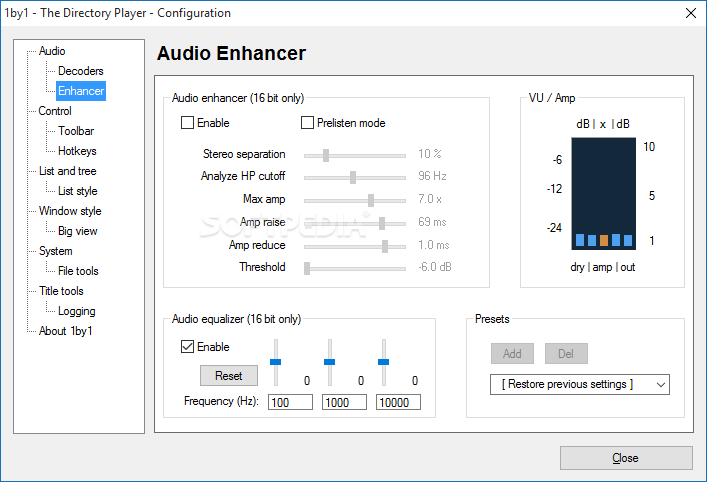Go to the Toolbar settings page
The width and height of the screenshot is (707, 482).
click(76, 131)
